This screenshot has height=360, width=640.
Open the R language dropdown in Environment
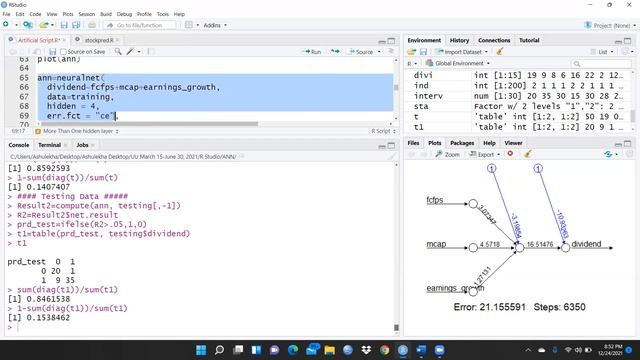pyautogui.click(x=412, y=64)
